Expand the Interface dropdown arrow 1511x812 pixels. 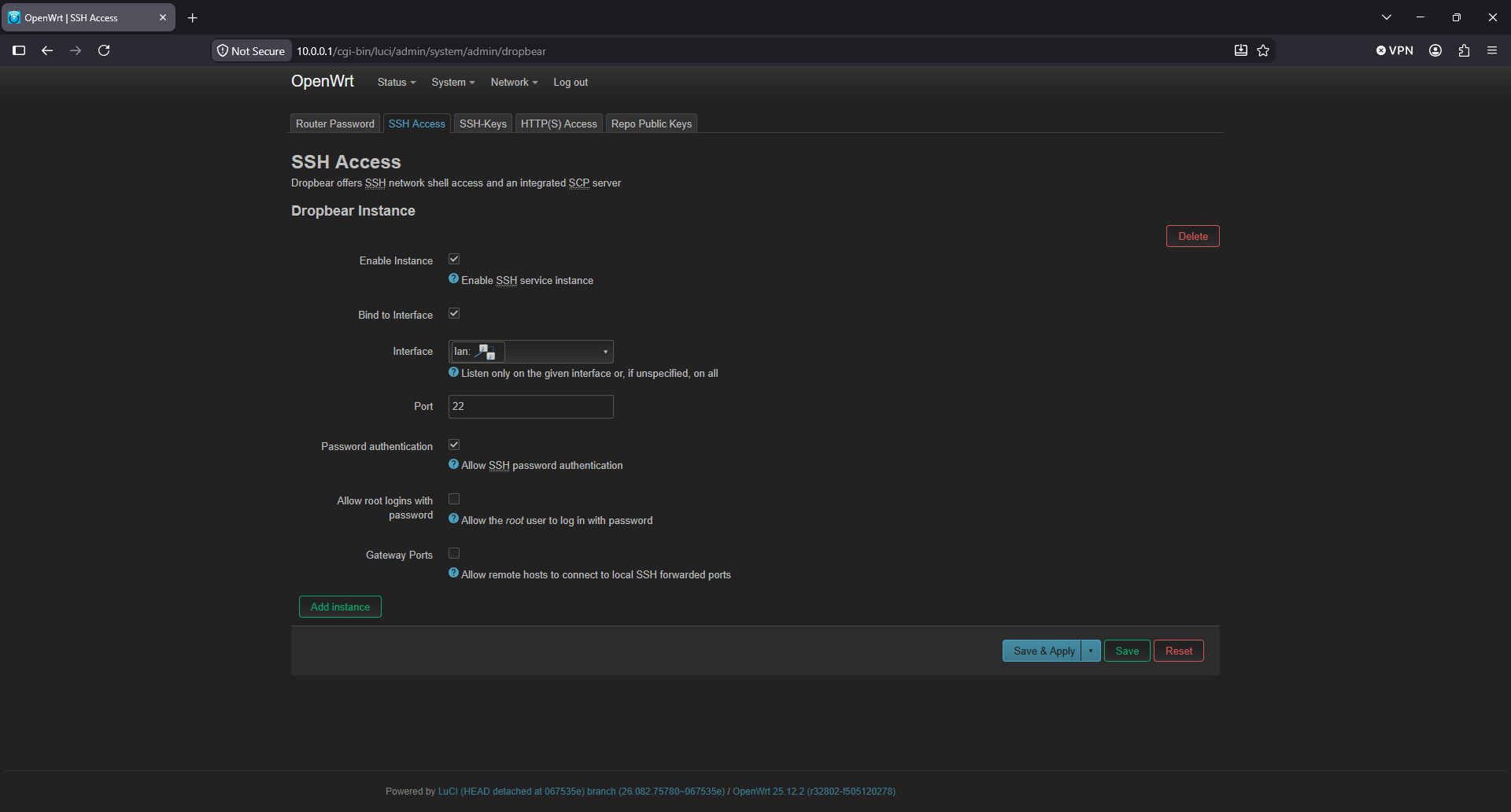pos(605,352)
